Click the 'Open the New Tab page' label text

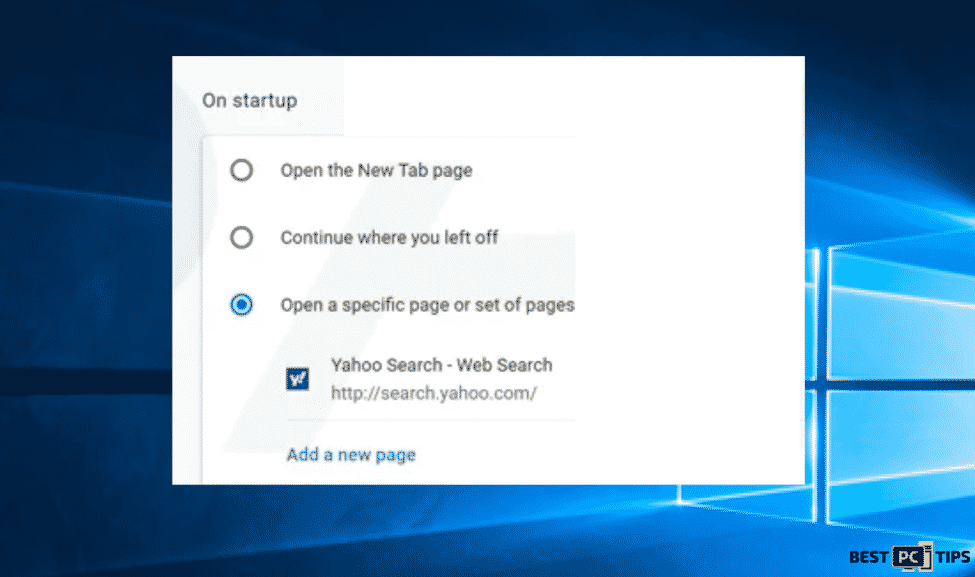(376, 170)
